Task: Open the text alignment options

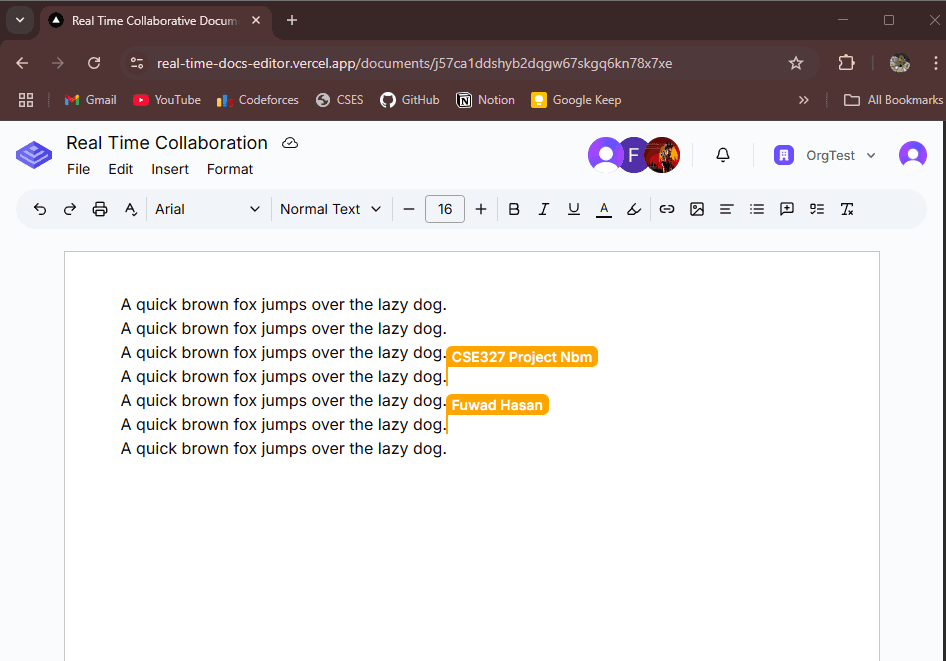Action: [x=727, y=209]
